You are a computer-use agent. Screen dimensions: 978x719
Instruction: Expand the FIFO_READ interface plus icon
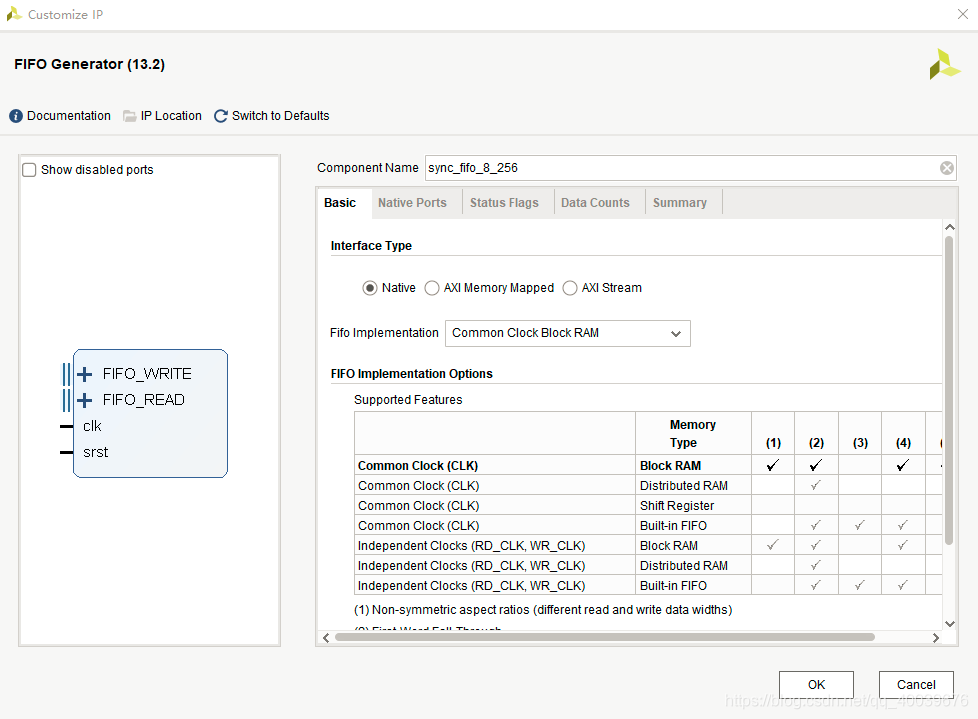(84, 400)
